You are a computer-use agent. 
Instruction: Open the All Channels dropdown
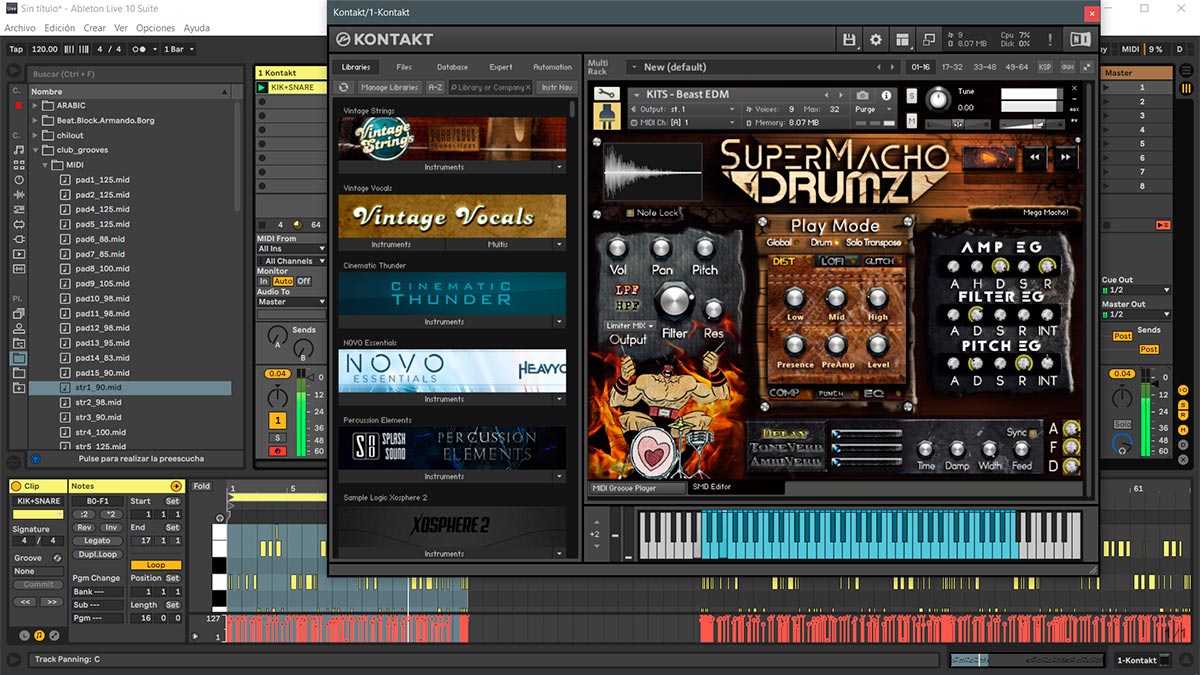292,261
